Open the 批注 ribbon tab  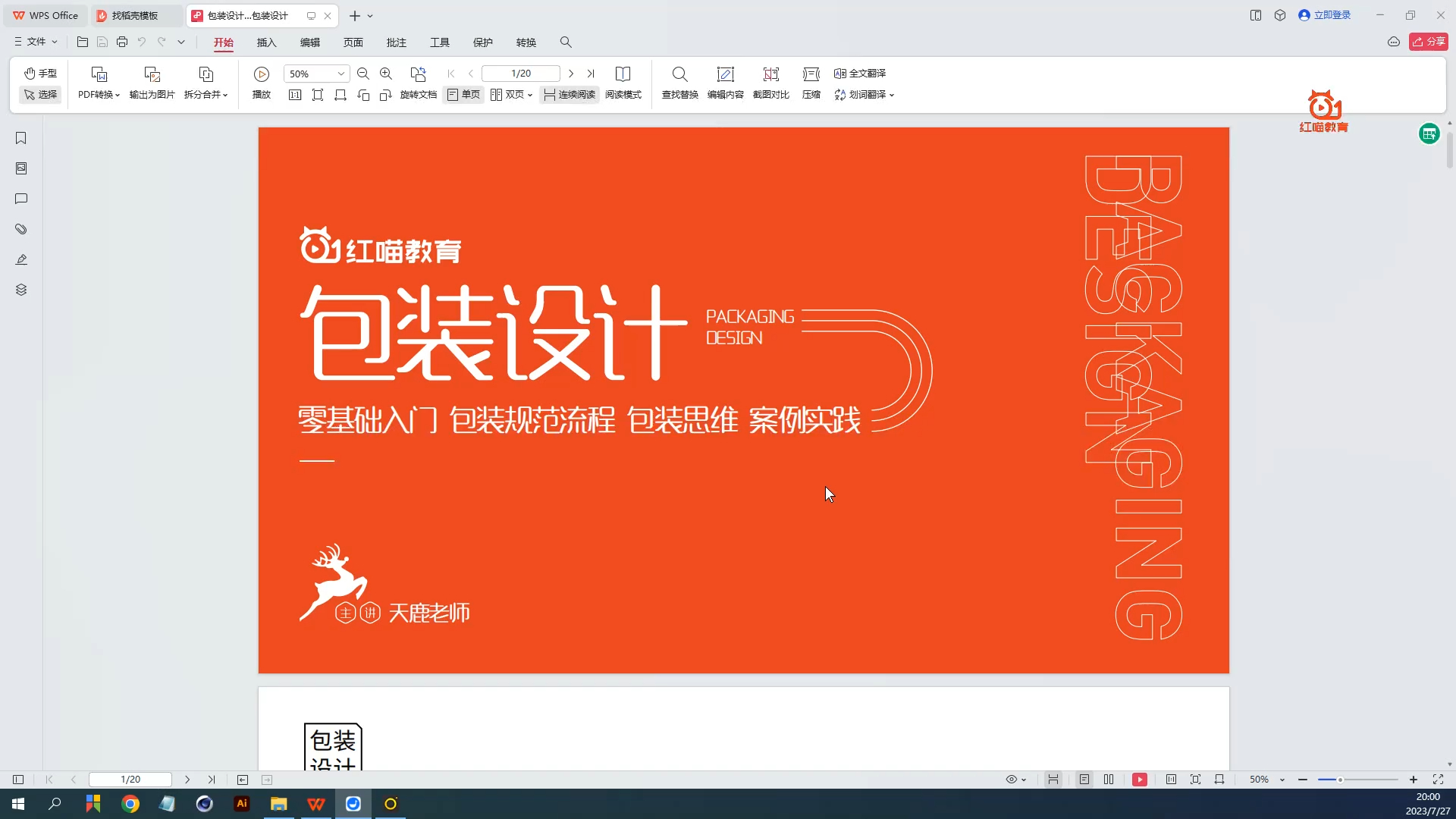click(397, 42)
